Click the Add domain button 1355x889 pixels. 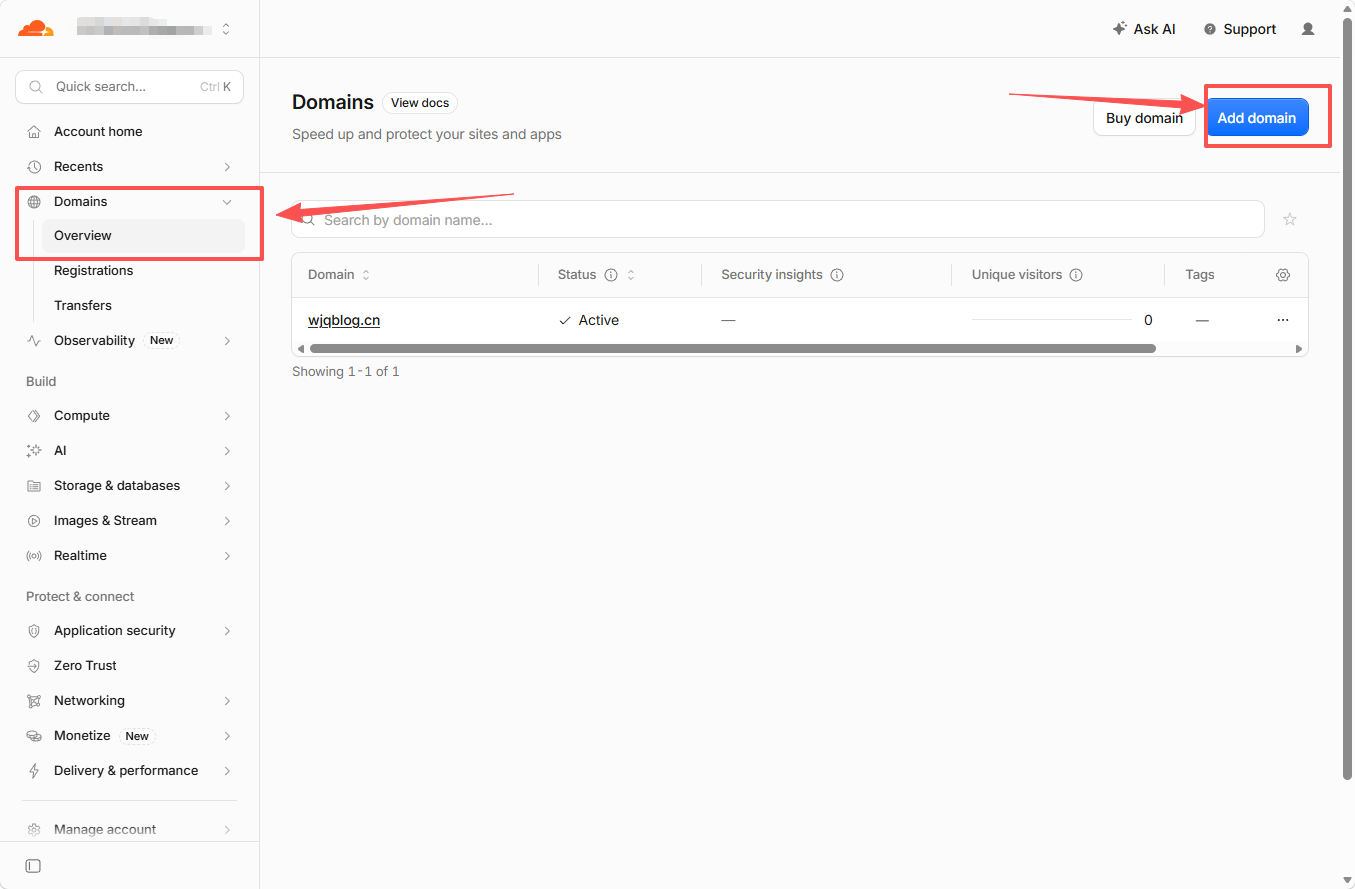1257,118
